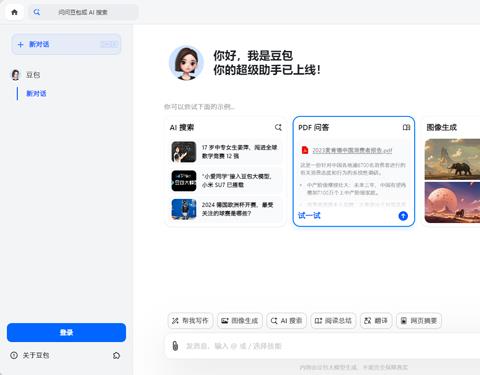The width and height of the screenshot is (480, 375).
Task: Start a new chat with + 新对话 button
Action: [x=66, y=44]
